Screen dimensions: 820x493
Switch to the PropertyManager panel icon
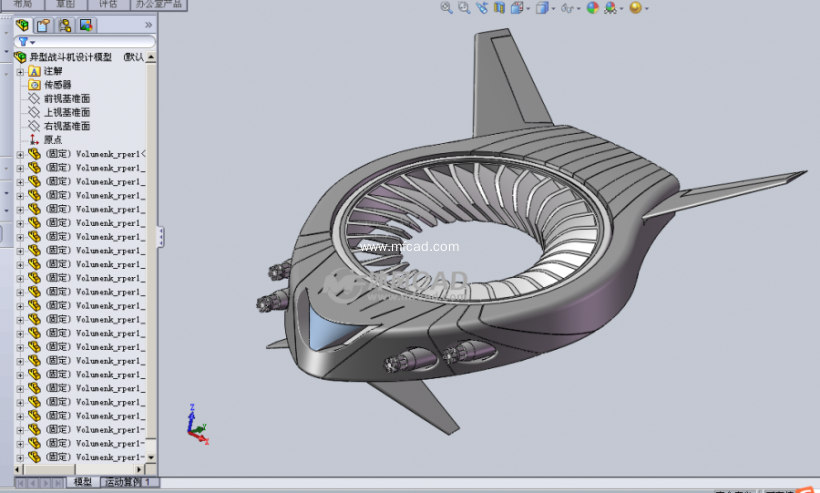(x=43, y=25)
